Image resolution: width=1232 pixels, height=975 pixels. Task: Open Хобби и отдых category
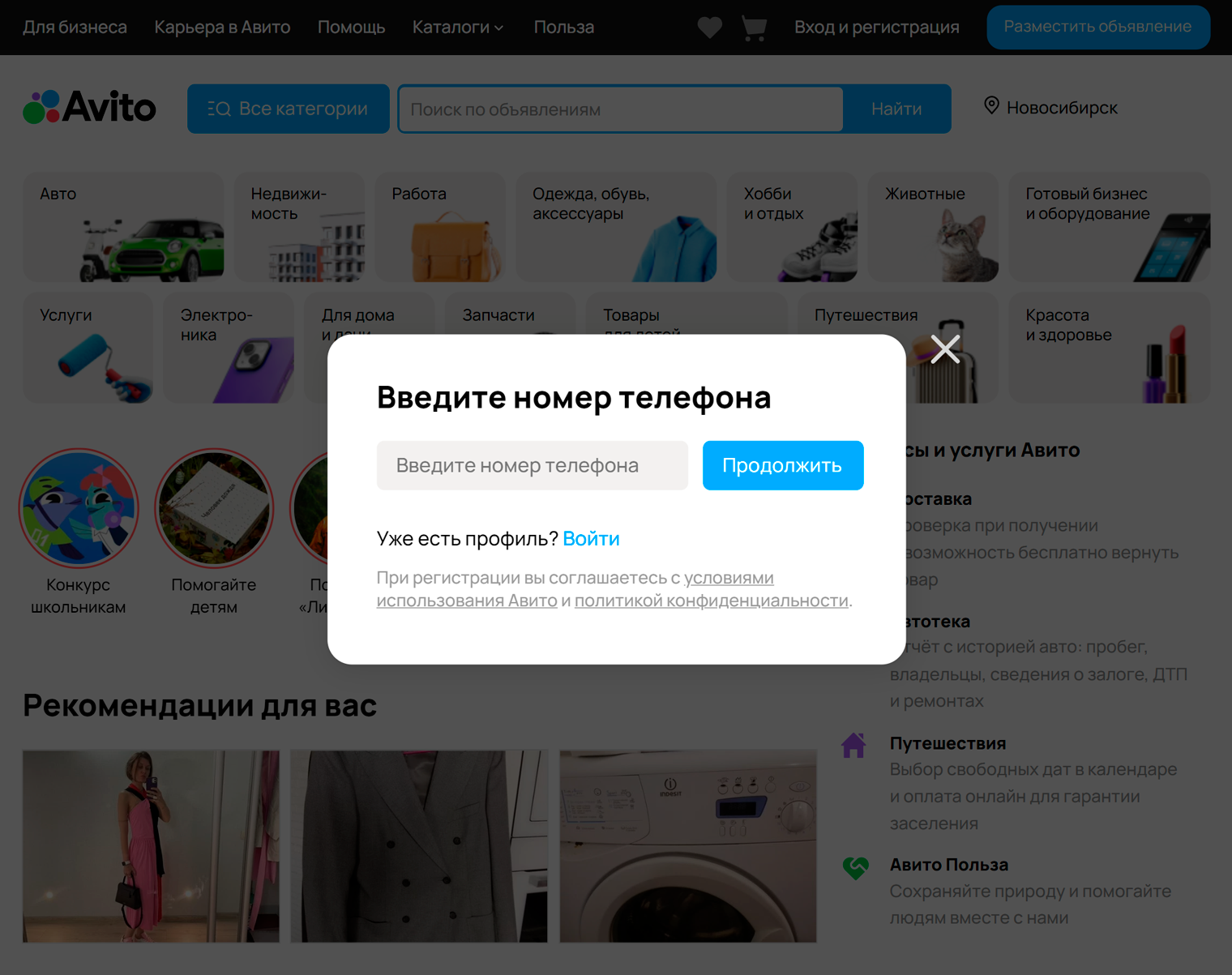792,227
